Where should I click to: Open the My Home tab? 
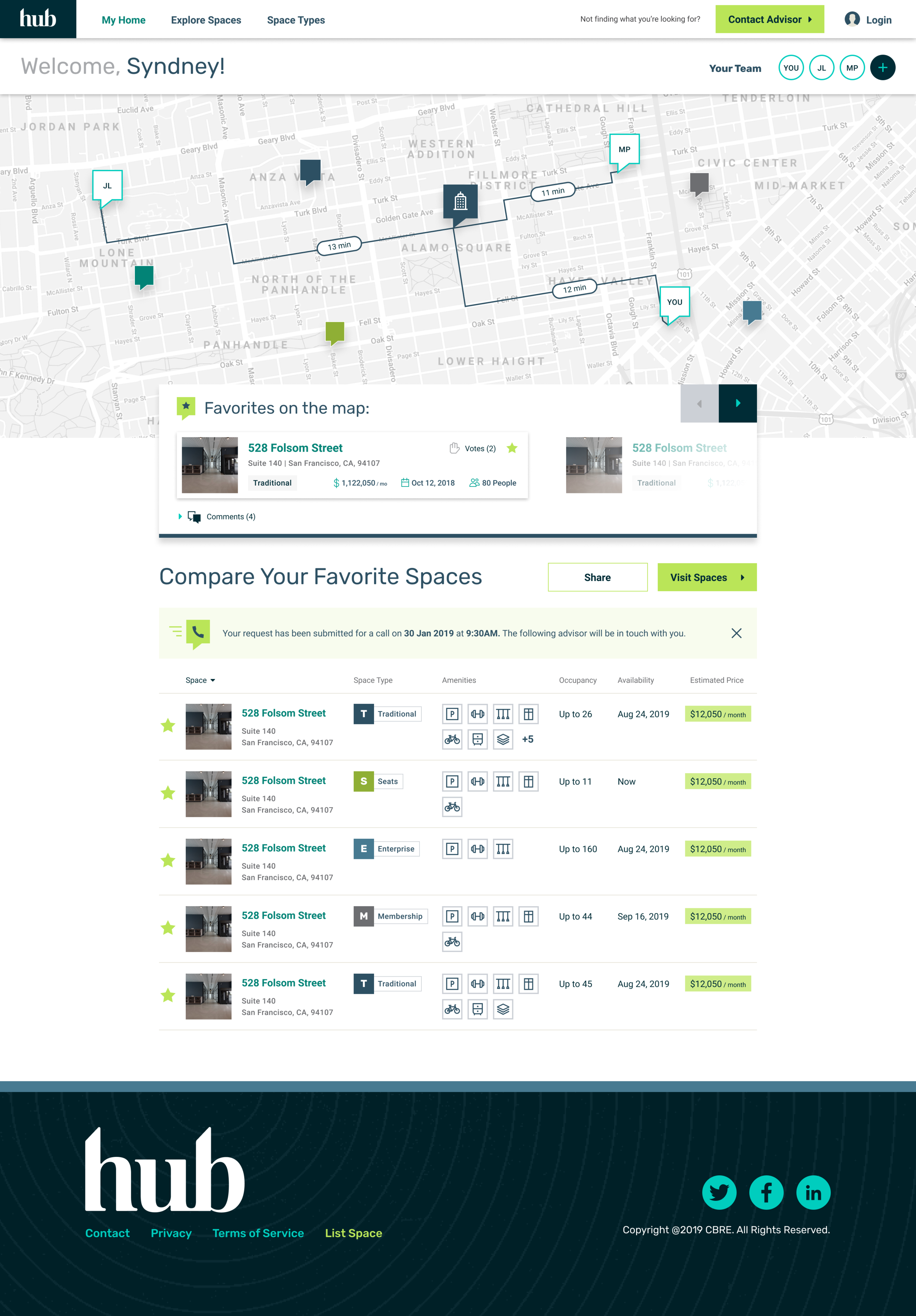[x=123, y=20]
